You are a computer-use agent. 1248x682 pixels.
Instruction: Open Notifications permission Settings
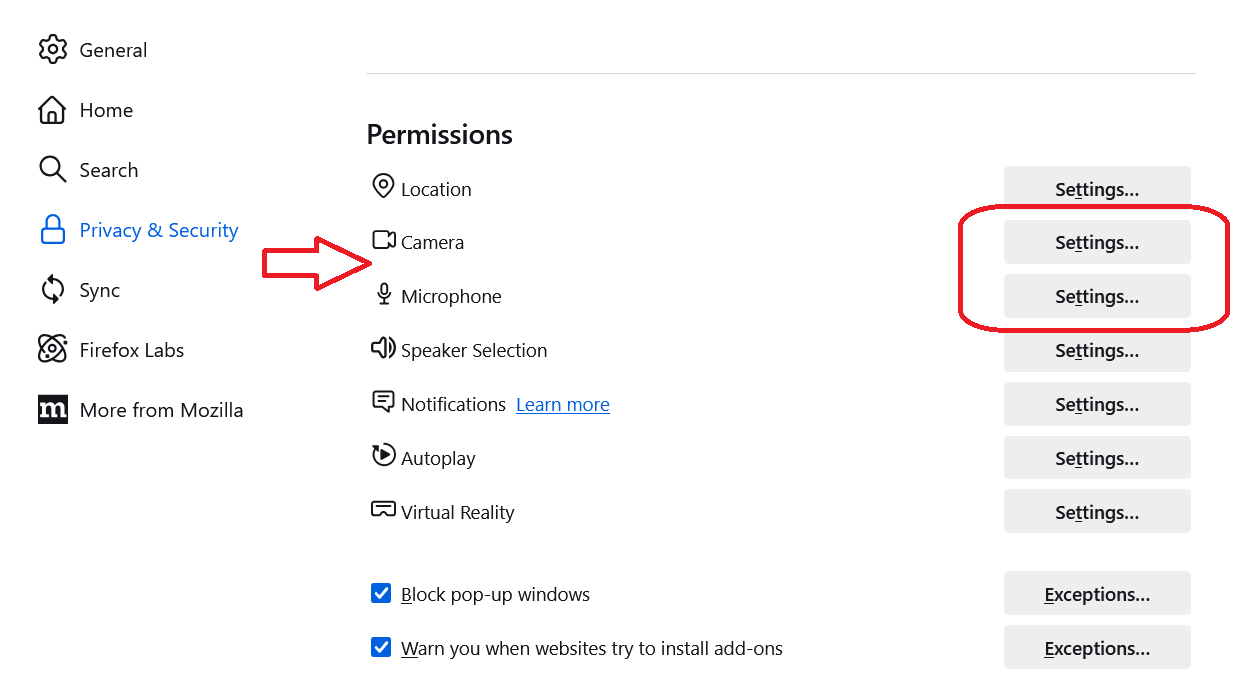[1096, 405]
